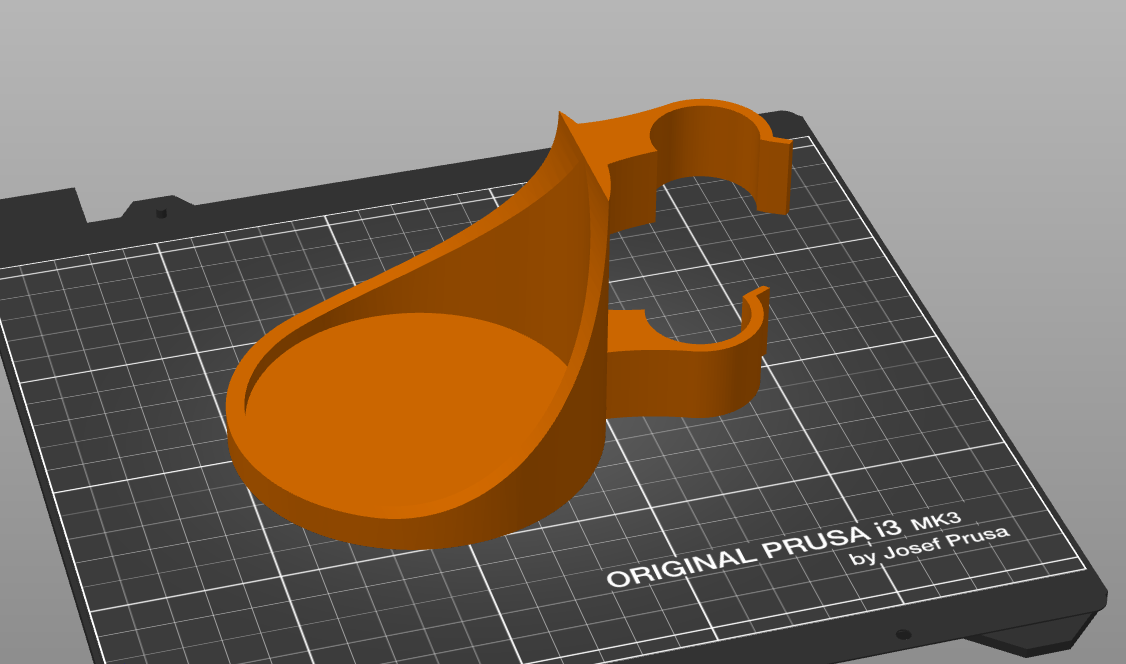This screenshot has height=664, width=1126.
Task: Click the 'by Josef Prusa' bed label
Action: pos(928,546)
